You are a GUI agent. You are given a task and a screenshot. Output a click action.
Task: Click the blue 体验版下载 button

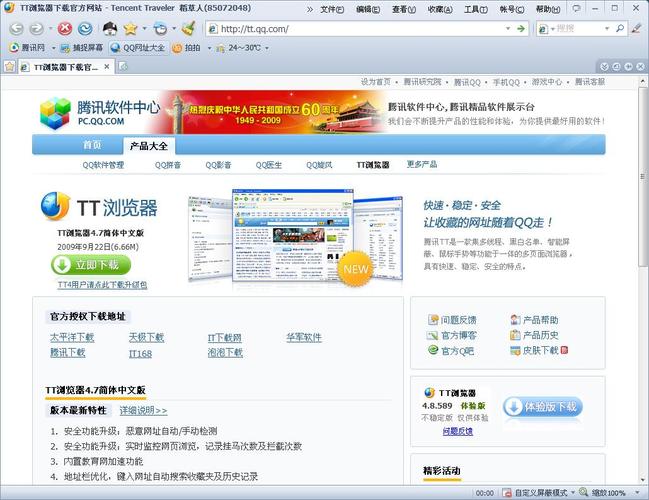click(543, 407)
